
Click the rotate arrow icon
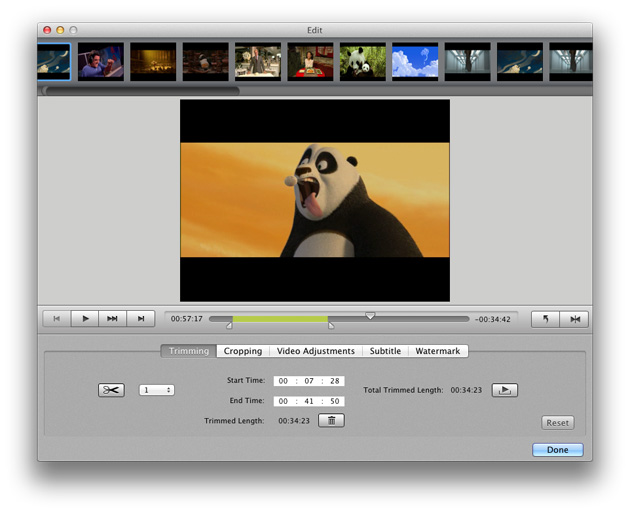pyautogui.click(x=545, y=319)
